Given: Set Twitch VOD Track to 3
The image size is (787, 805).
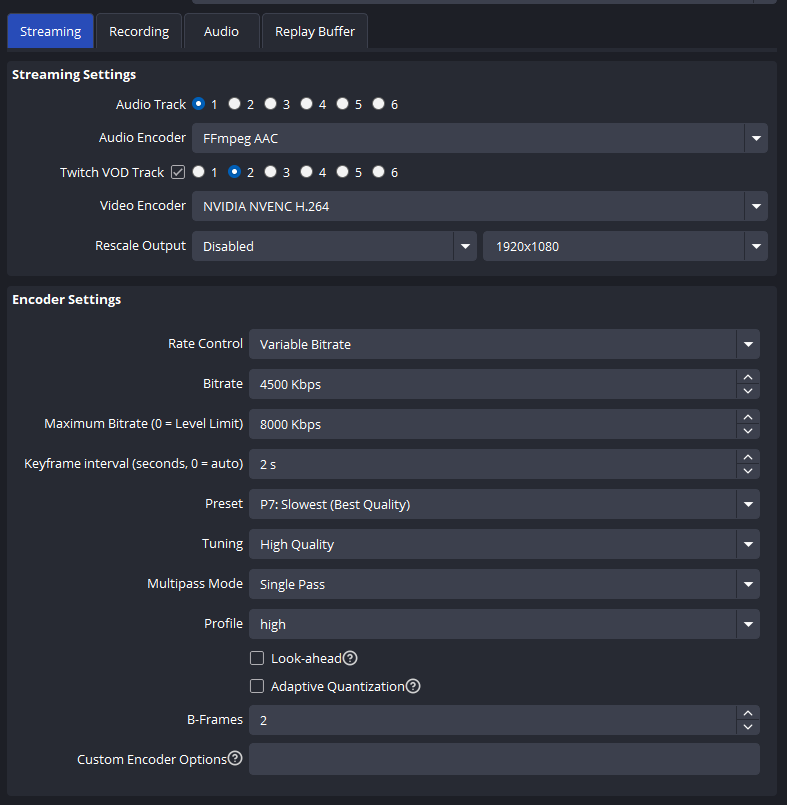Looking at the screenshot, I should pyautogui.click(x=271, y=171).
